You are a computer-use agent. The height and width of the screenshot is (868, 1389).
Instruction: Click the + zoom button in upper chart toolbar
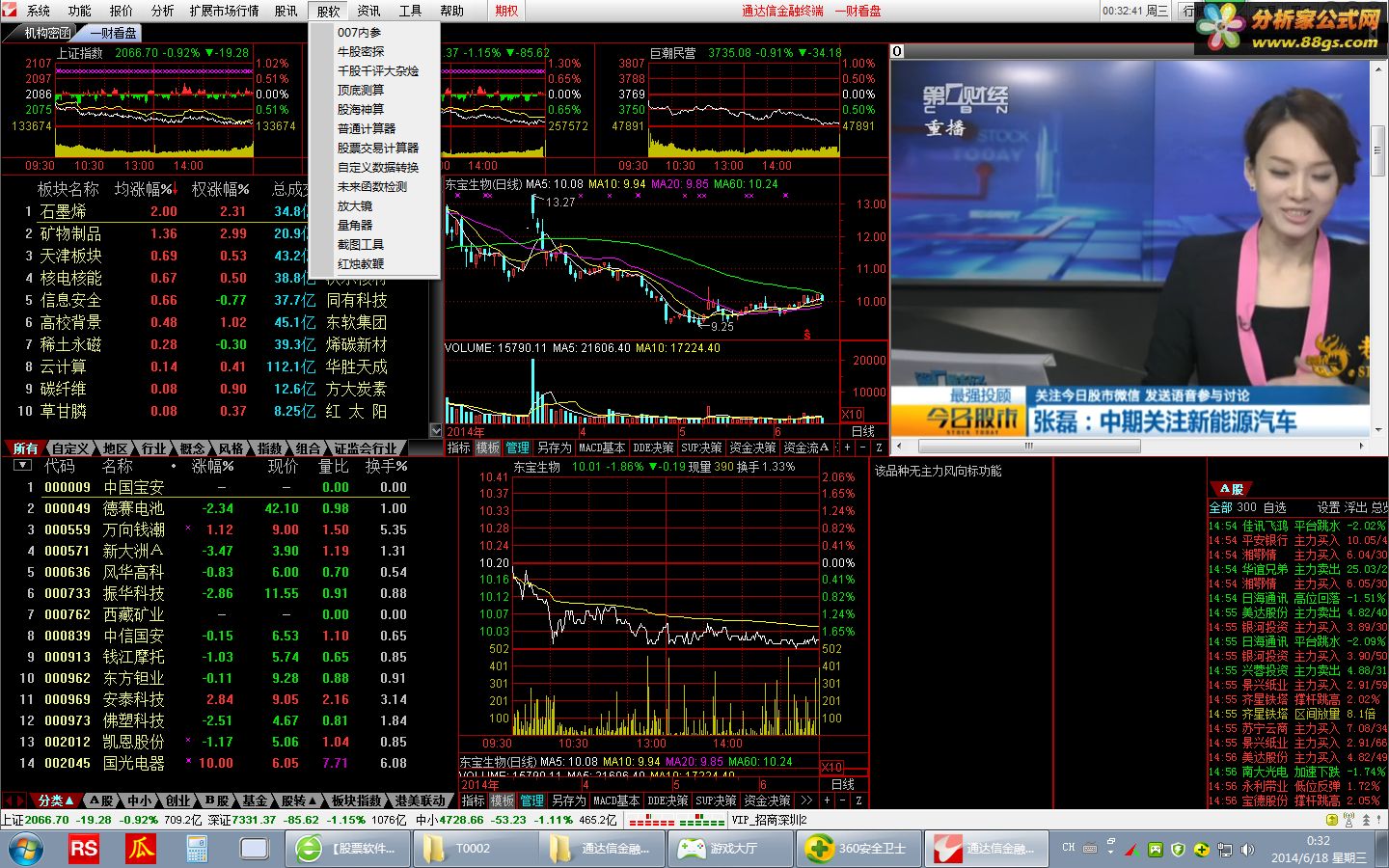point(847,448)
